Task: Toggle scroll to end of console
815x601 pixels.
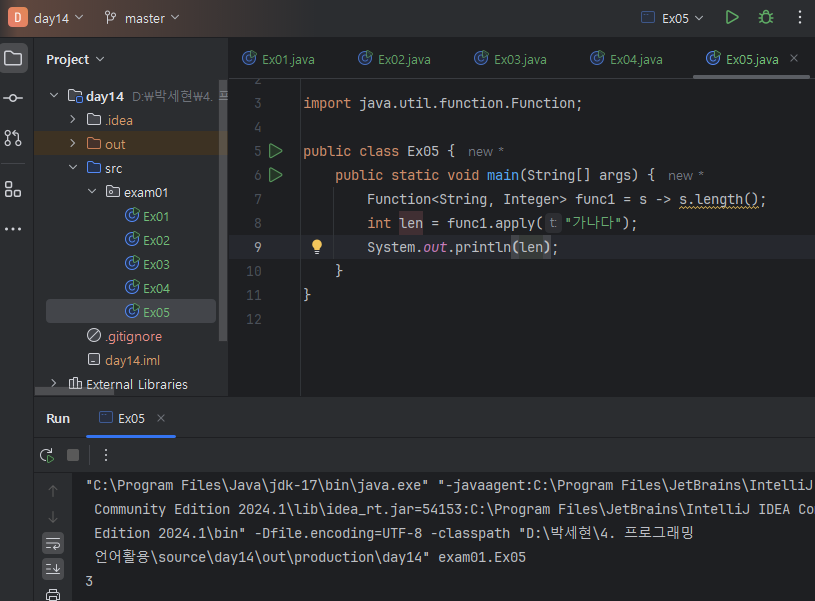Action: pyautogui.click(x=53, y=568)
